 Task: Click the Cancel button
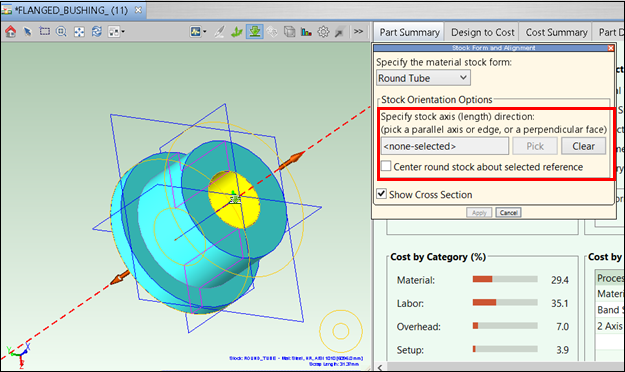[x=508, y=213]
